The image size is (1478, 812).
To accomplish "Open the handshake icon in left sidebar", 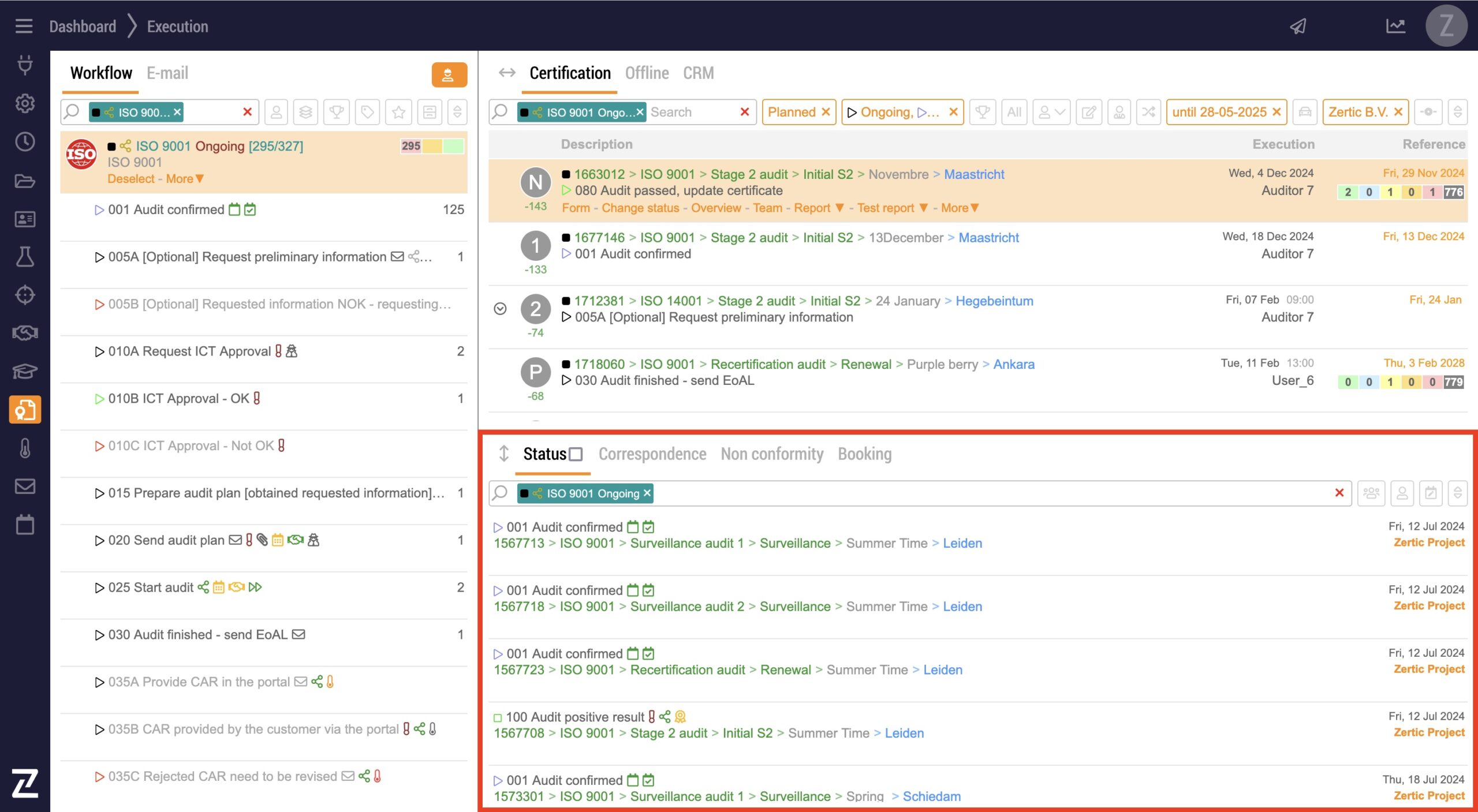I will tap(25, 333).
